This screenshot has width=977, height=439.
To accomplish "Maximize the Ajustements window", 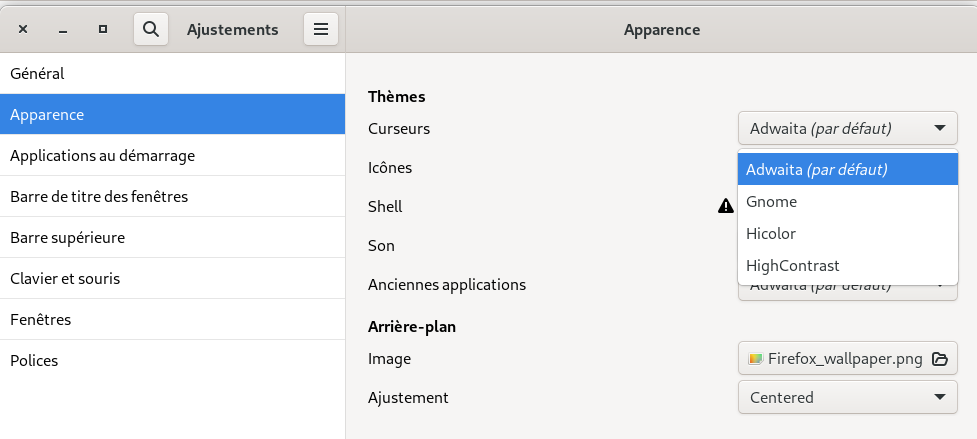I will (103, 30).
